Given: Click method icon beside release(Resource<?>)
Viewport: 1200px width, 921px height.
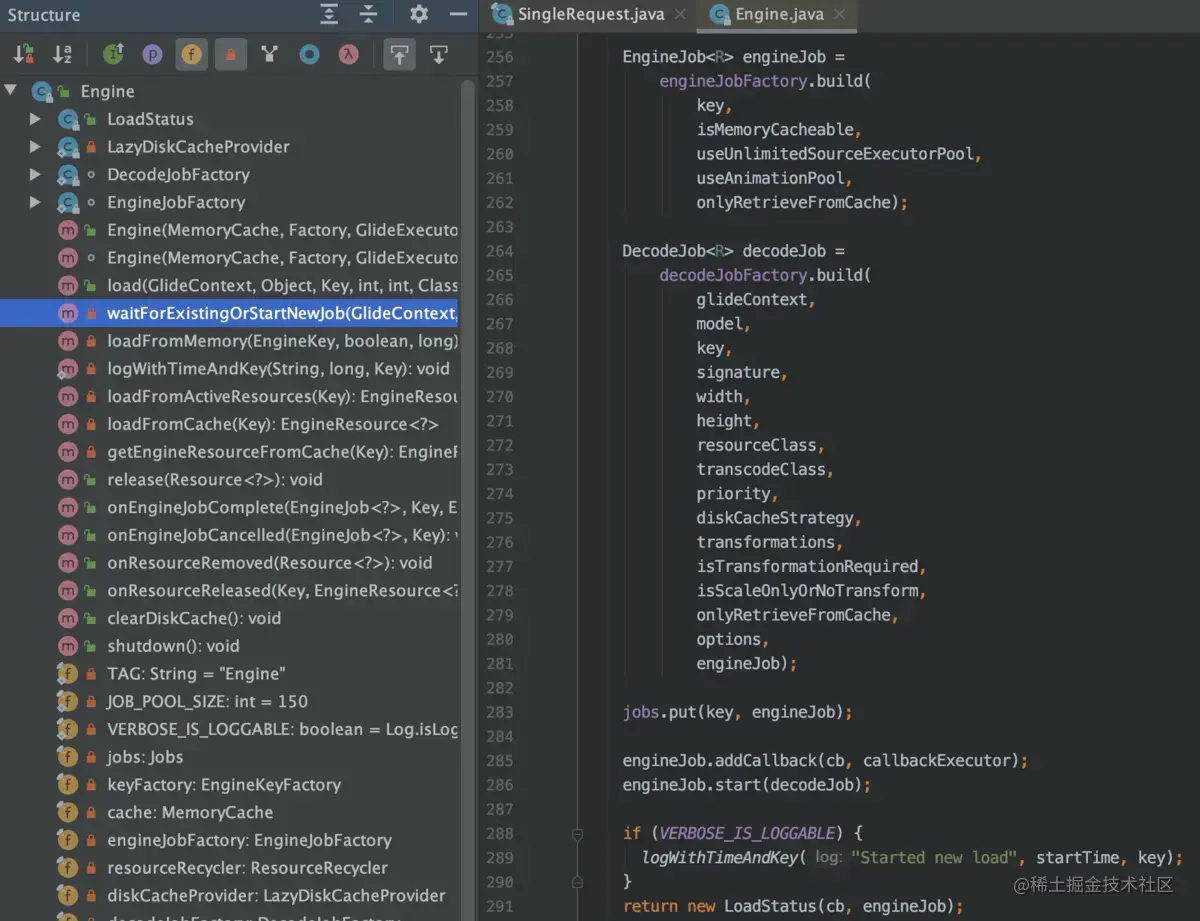Looking at the screenshot, I should coord(67,480).
